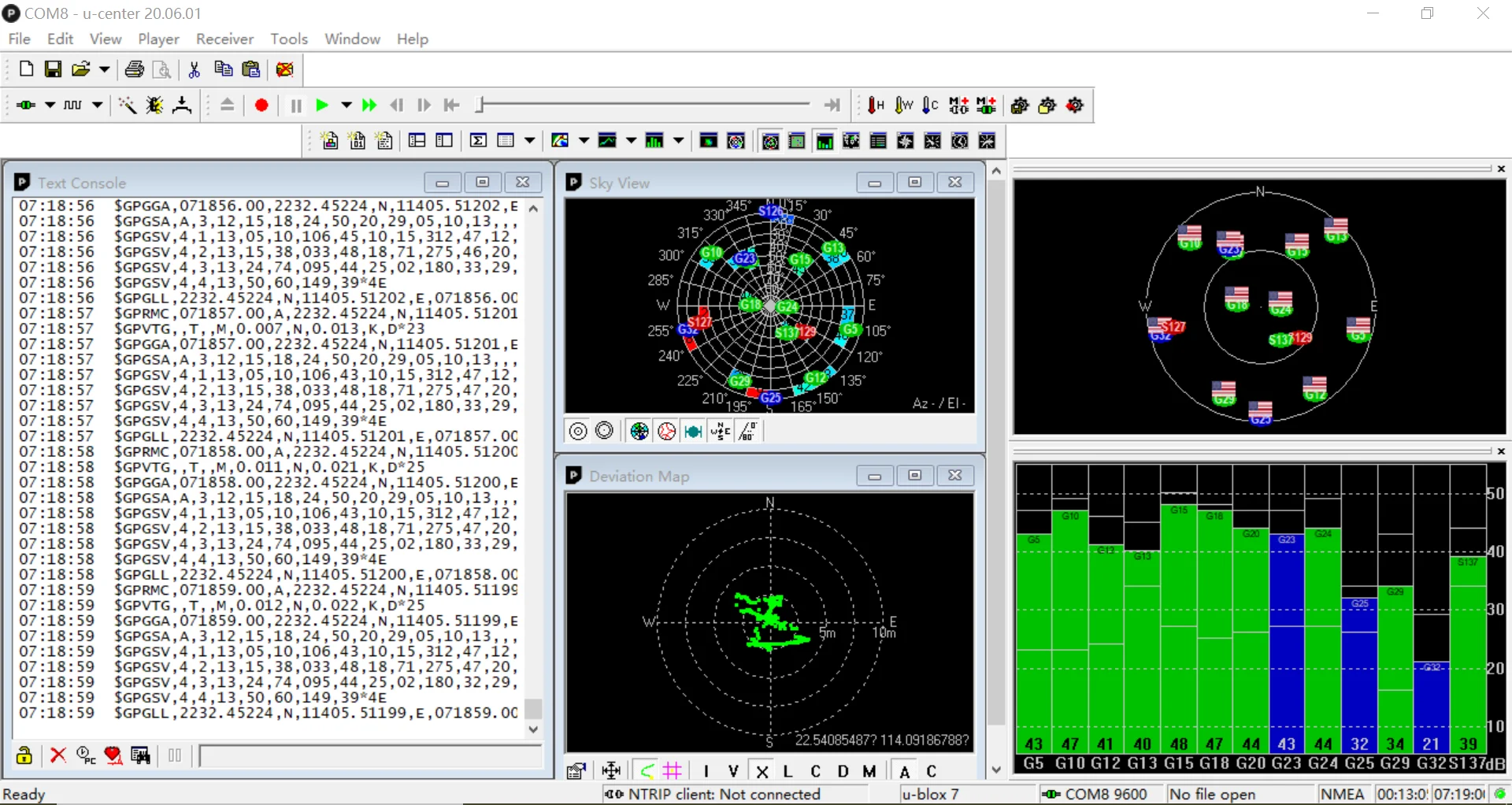Click the Hotstart thermometer icon
The image size is (1512, 805).
[x=876, y=106]
